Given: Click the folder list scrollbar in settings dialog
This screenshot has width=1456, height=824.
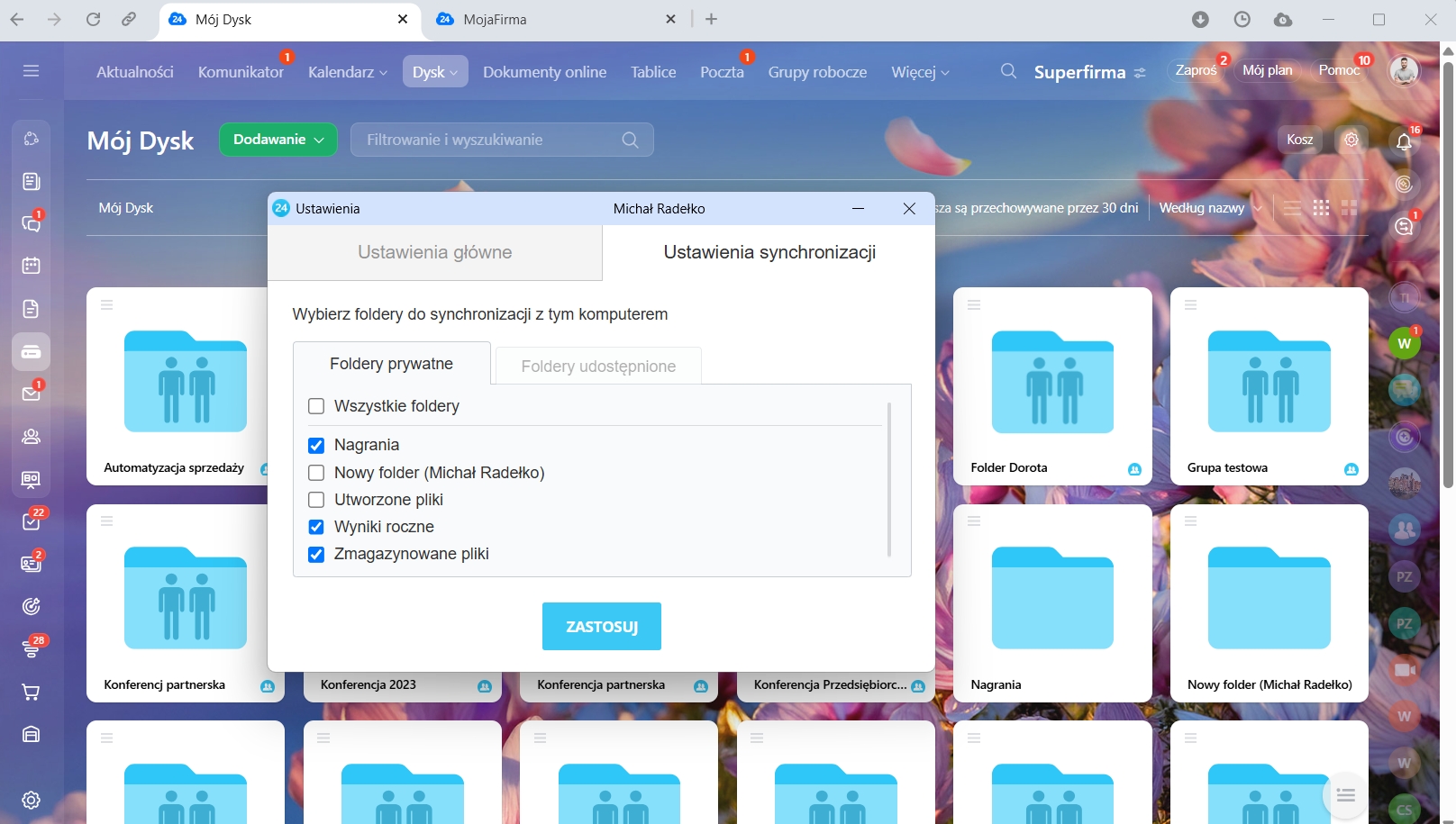Looking at the screenshot, I should pos(889,480).
